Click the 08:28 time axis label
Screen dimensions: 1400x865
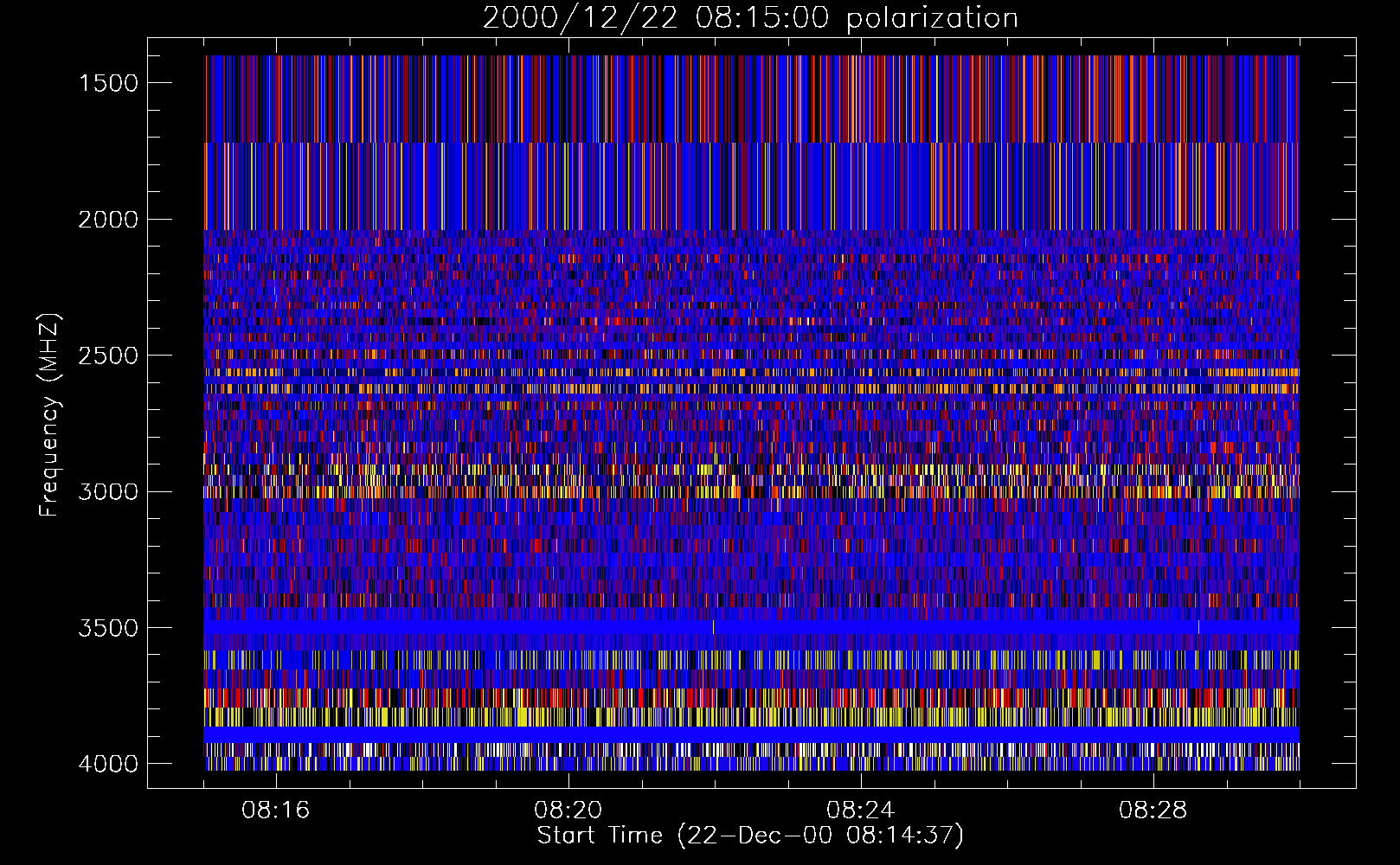click(1153, 811)
